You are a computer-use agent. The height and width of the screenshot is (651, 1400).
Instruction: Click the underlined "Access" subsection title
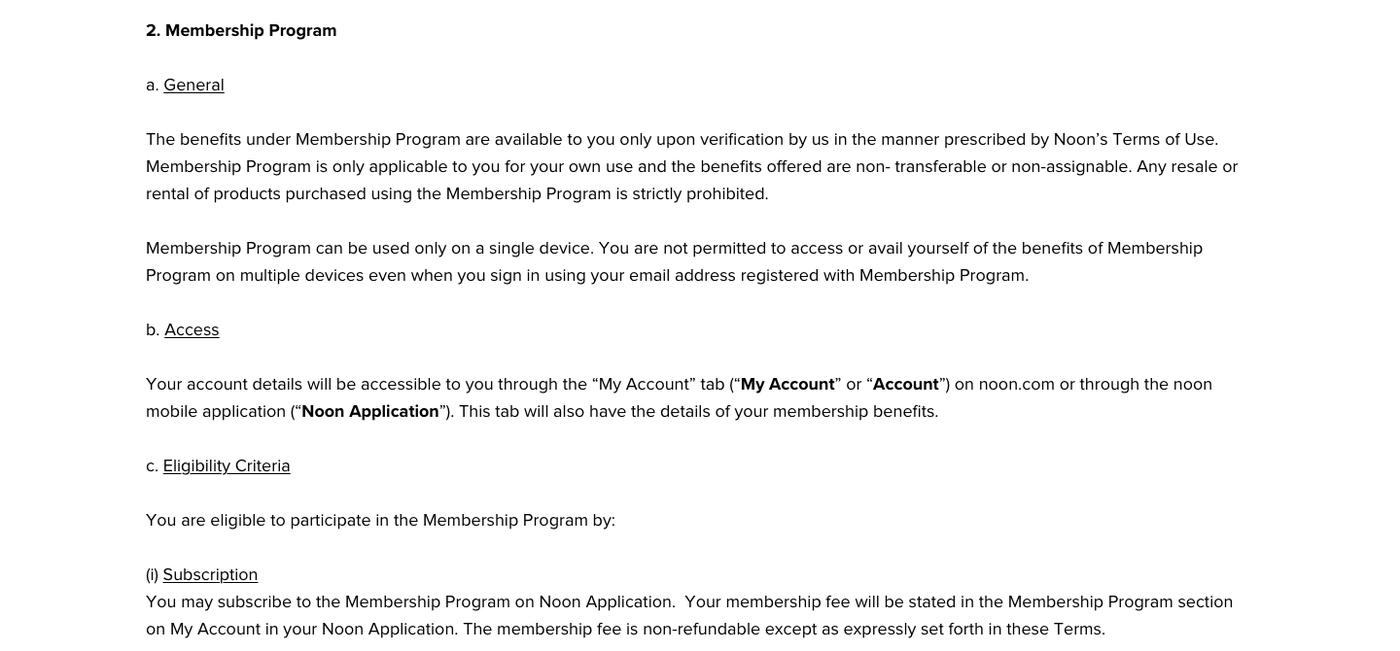(x=192, y=330)
